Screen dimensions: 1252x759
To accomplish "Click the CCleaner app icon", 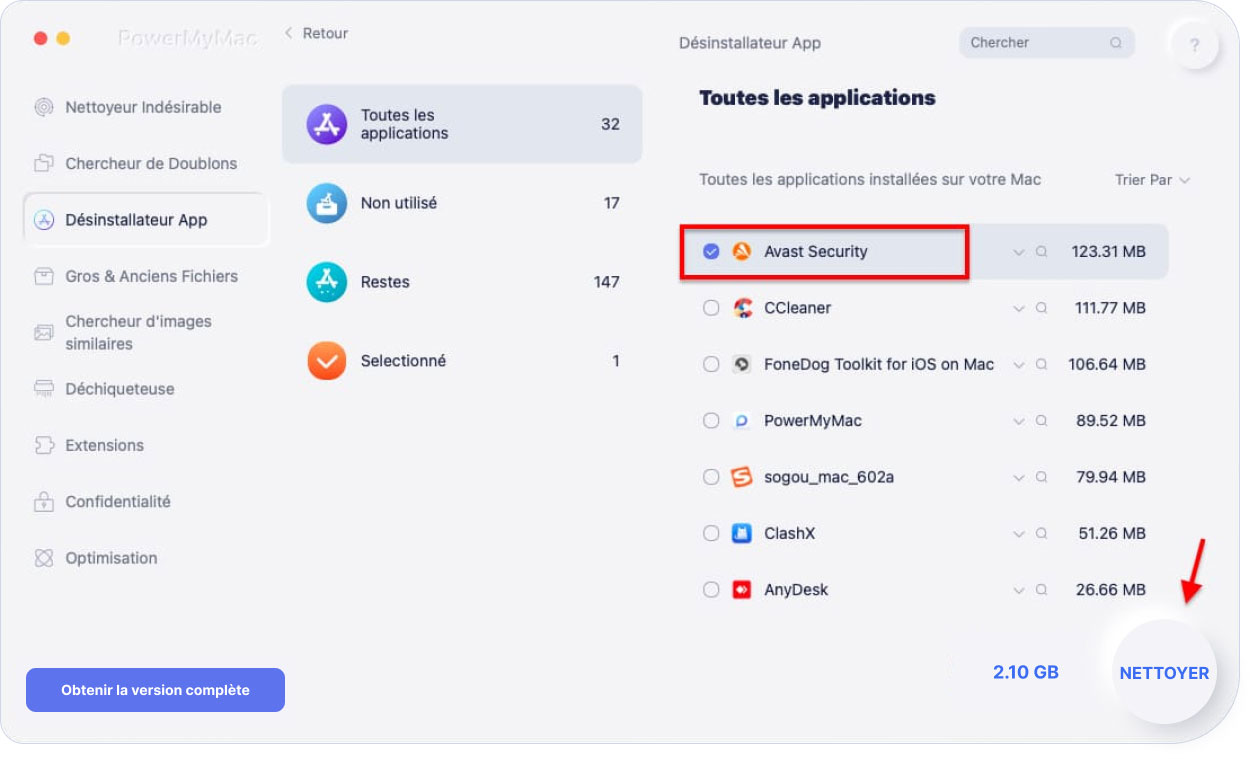I will 741,308.
